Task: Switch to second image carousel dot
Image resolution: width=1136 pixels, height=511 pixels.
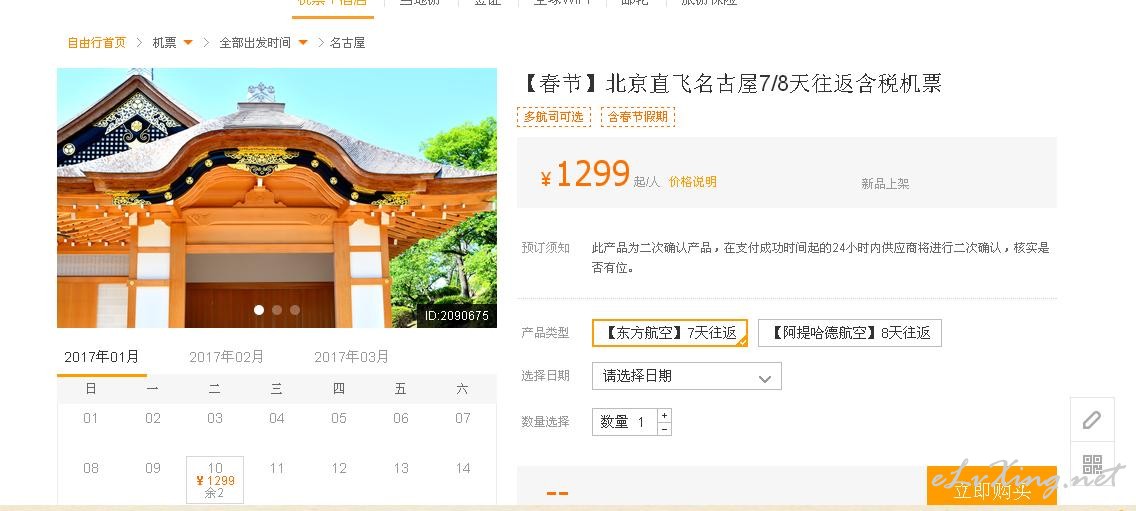Action: (277, 309)
